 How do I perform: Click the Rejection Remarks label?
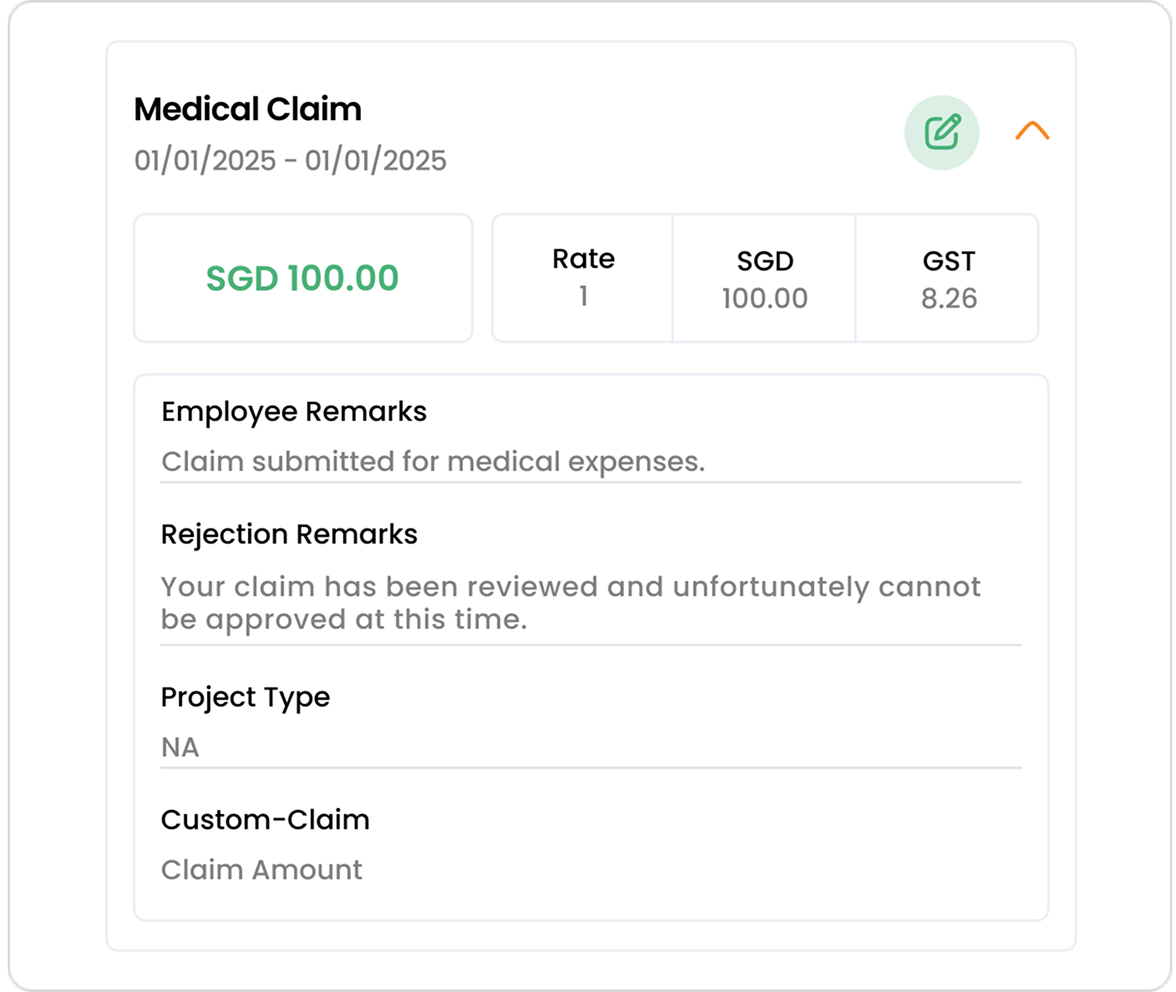click(289, 535)
